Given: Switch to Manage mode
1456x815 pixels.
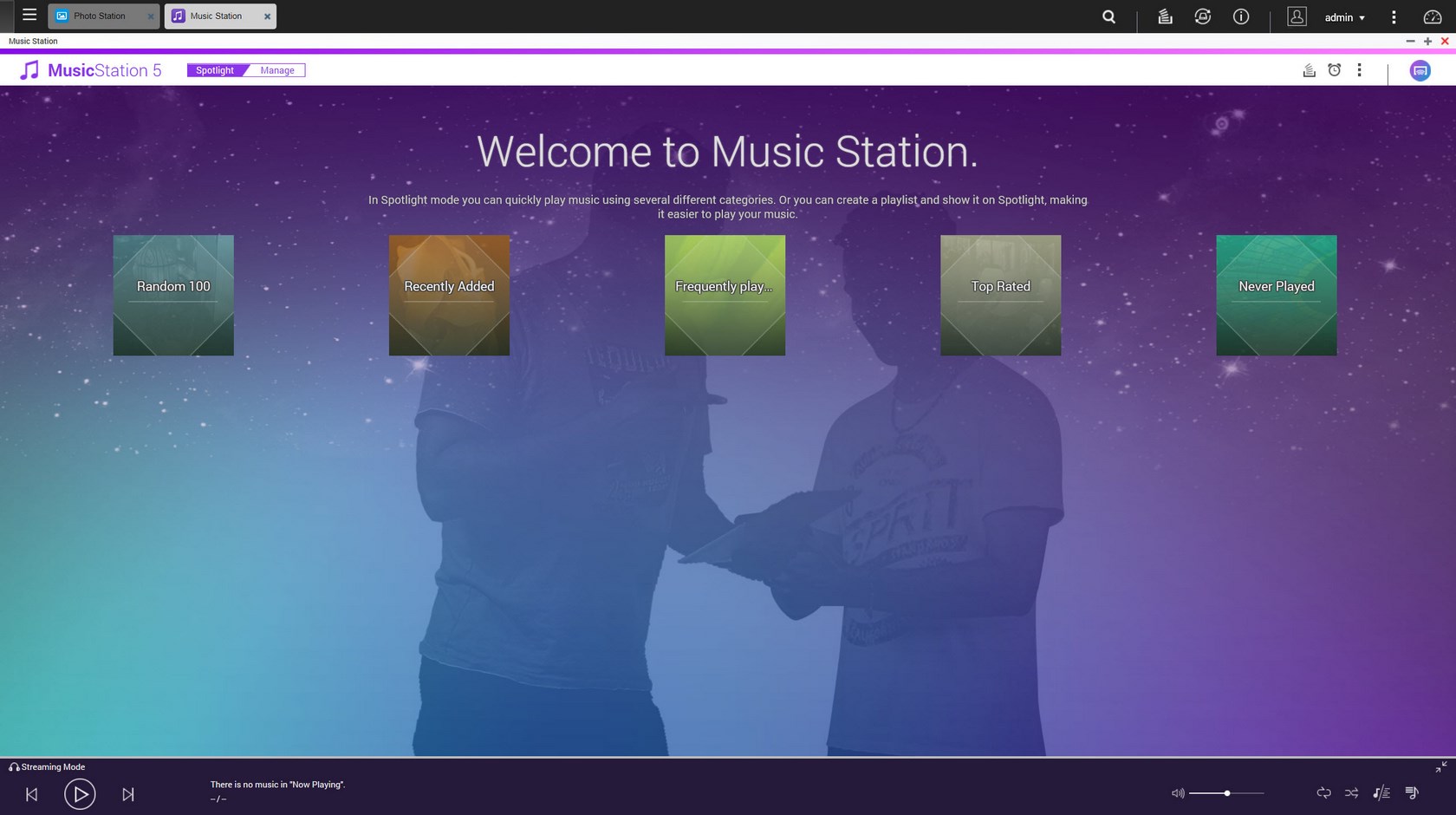Looking at the screenshot, I should (277, 70).
